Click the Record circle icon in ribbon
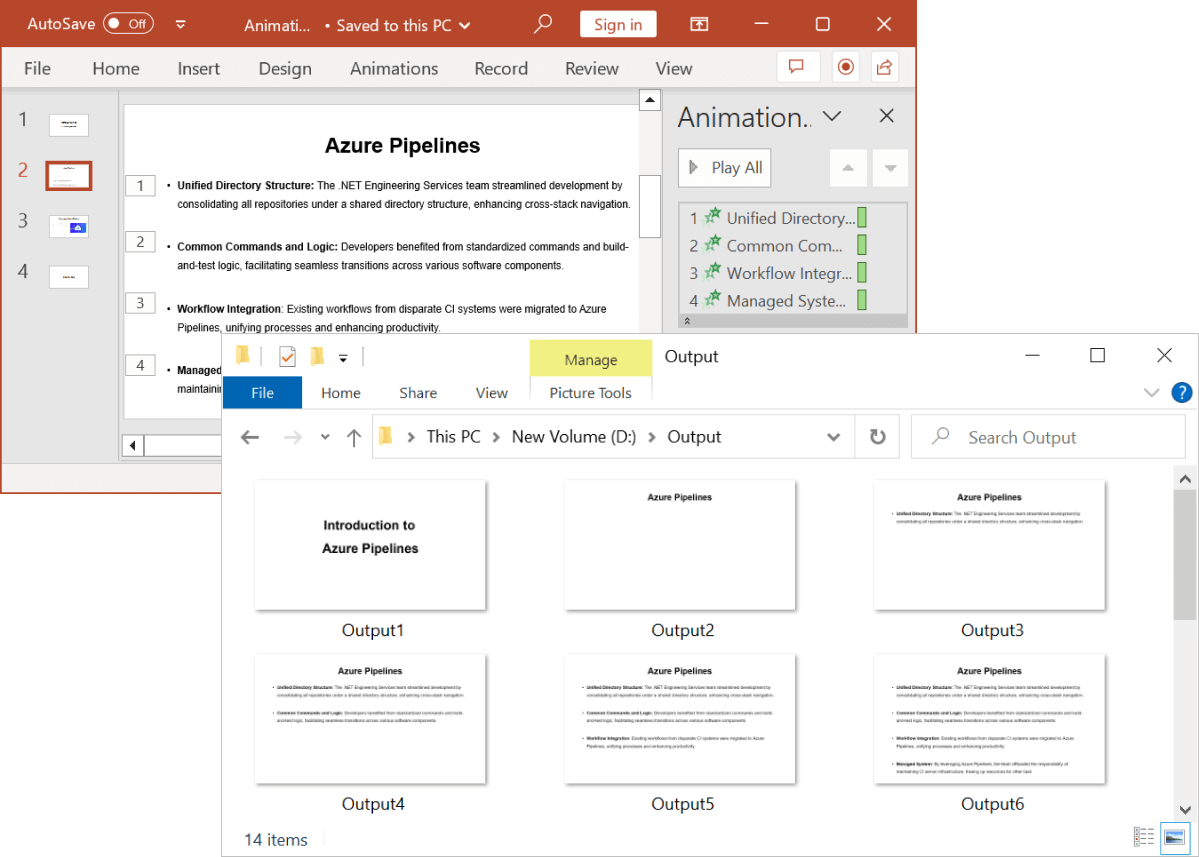 [846, 67]
